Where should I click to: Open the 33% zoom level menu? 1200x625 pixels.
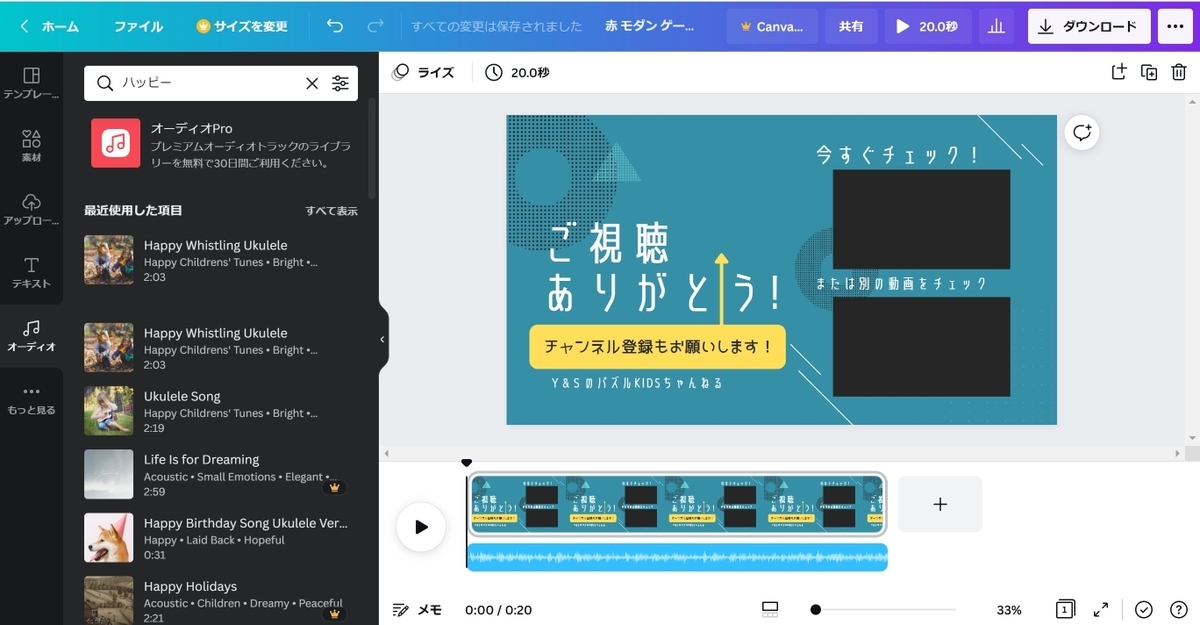tap(1009, 610)
